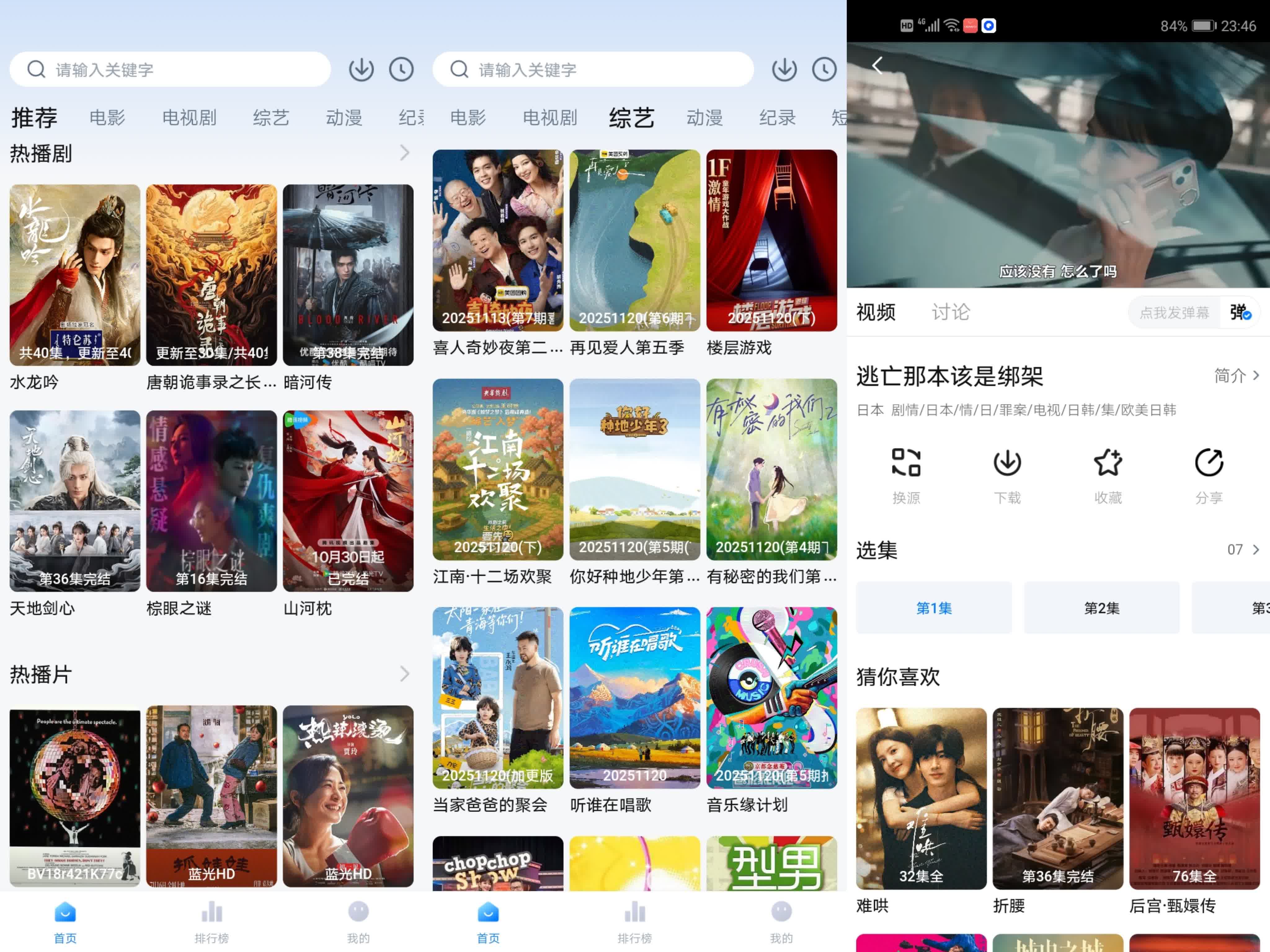Select episode 第2集
This screenshot has width=1270, height=952.
(1101, 608)
